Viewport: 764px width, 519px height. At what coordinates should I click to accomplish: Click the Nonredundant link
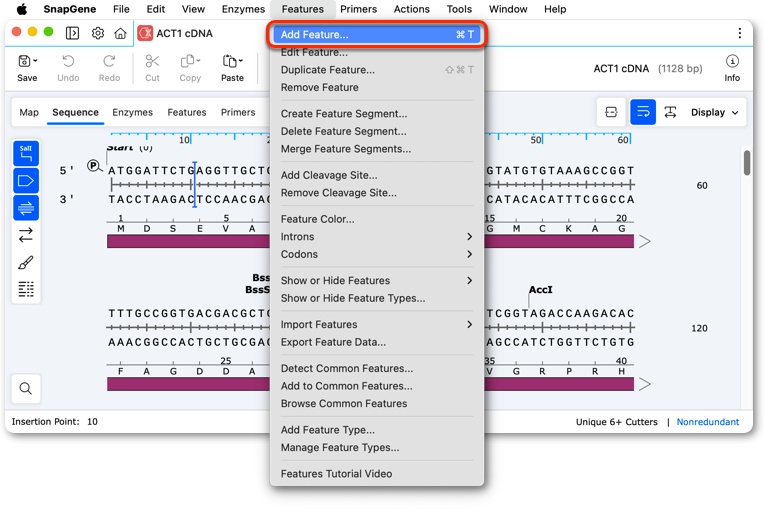[707, 422]
